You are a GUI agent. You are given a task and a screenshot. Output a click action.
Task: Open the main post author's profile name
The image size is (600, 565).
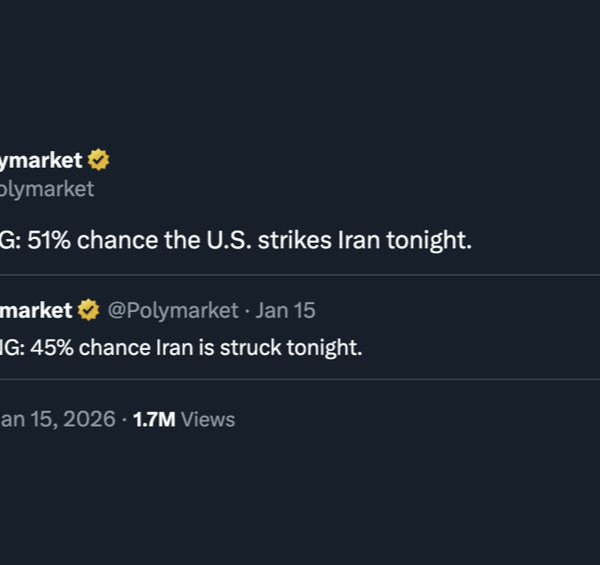40,160
